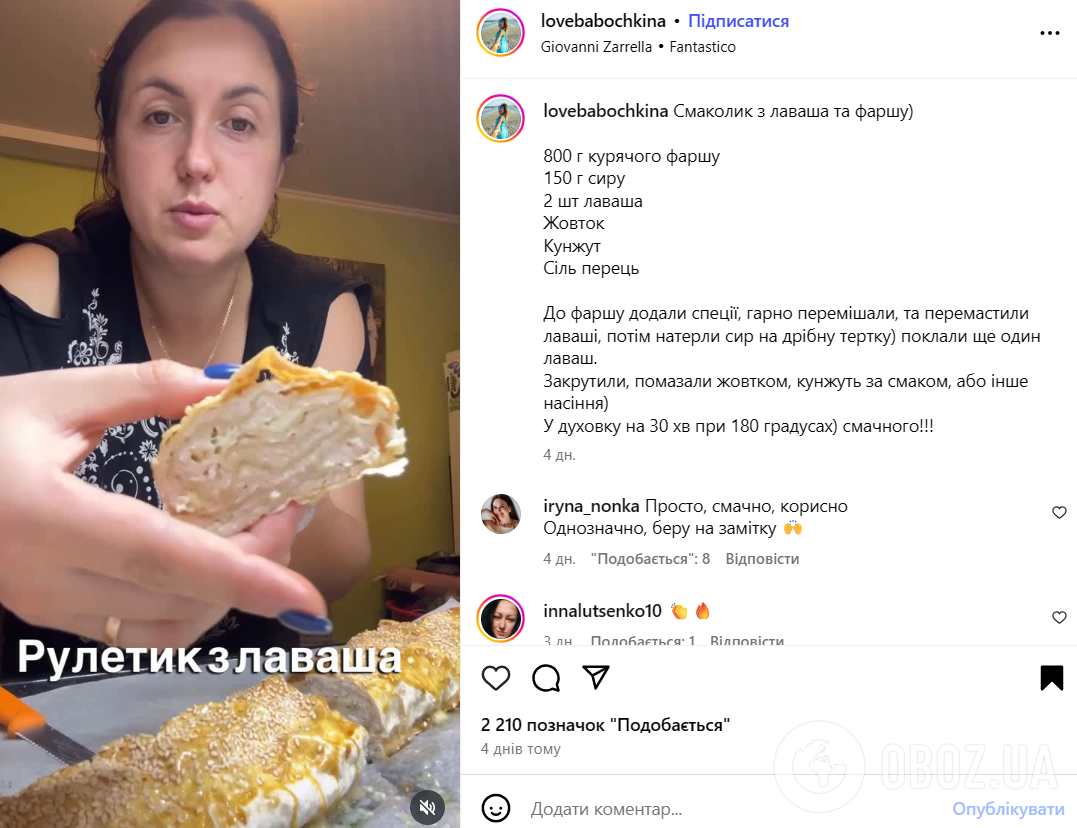Unmute the video sound
The height and width of the screenshot is (828, 1077).
pos(427,807)
